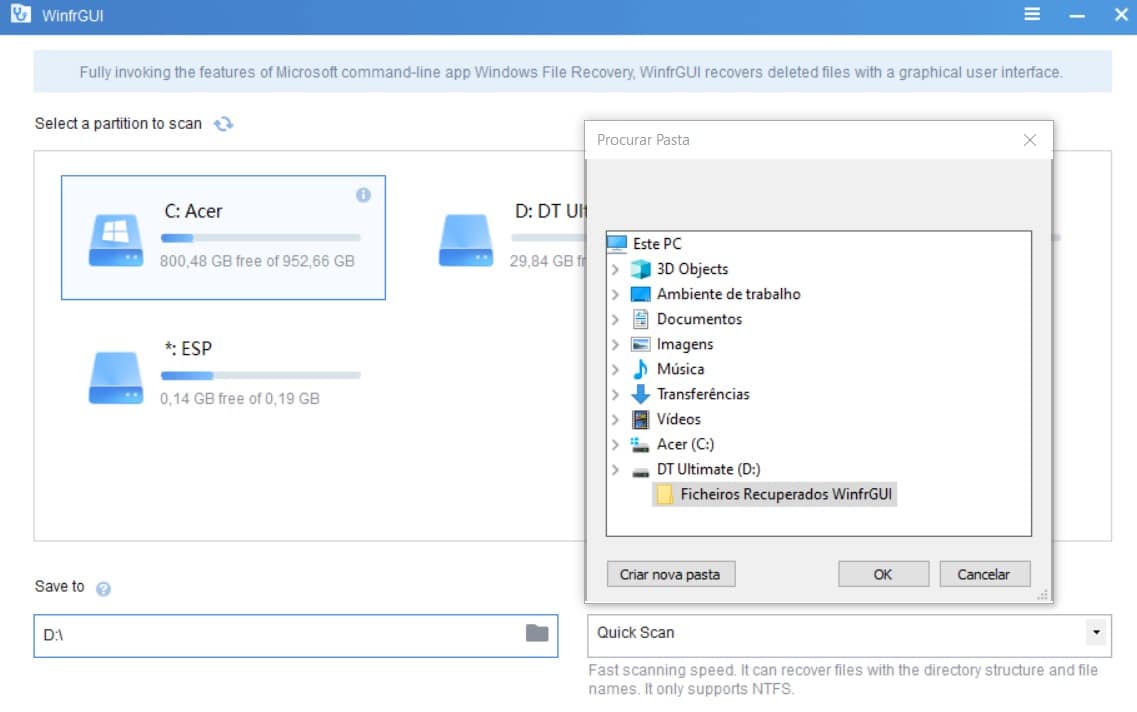Click the Save to path field
The image size is (1137, 712).
[296, 636]
